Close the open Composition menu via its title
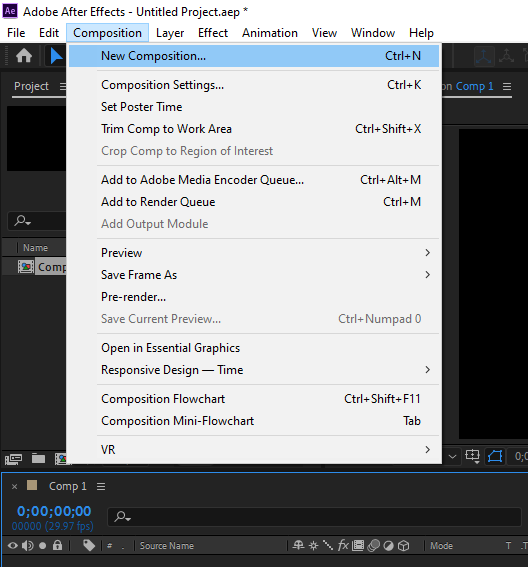The width and height of the screenshot is (528, 567). pos(107,33)
